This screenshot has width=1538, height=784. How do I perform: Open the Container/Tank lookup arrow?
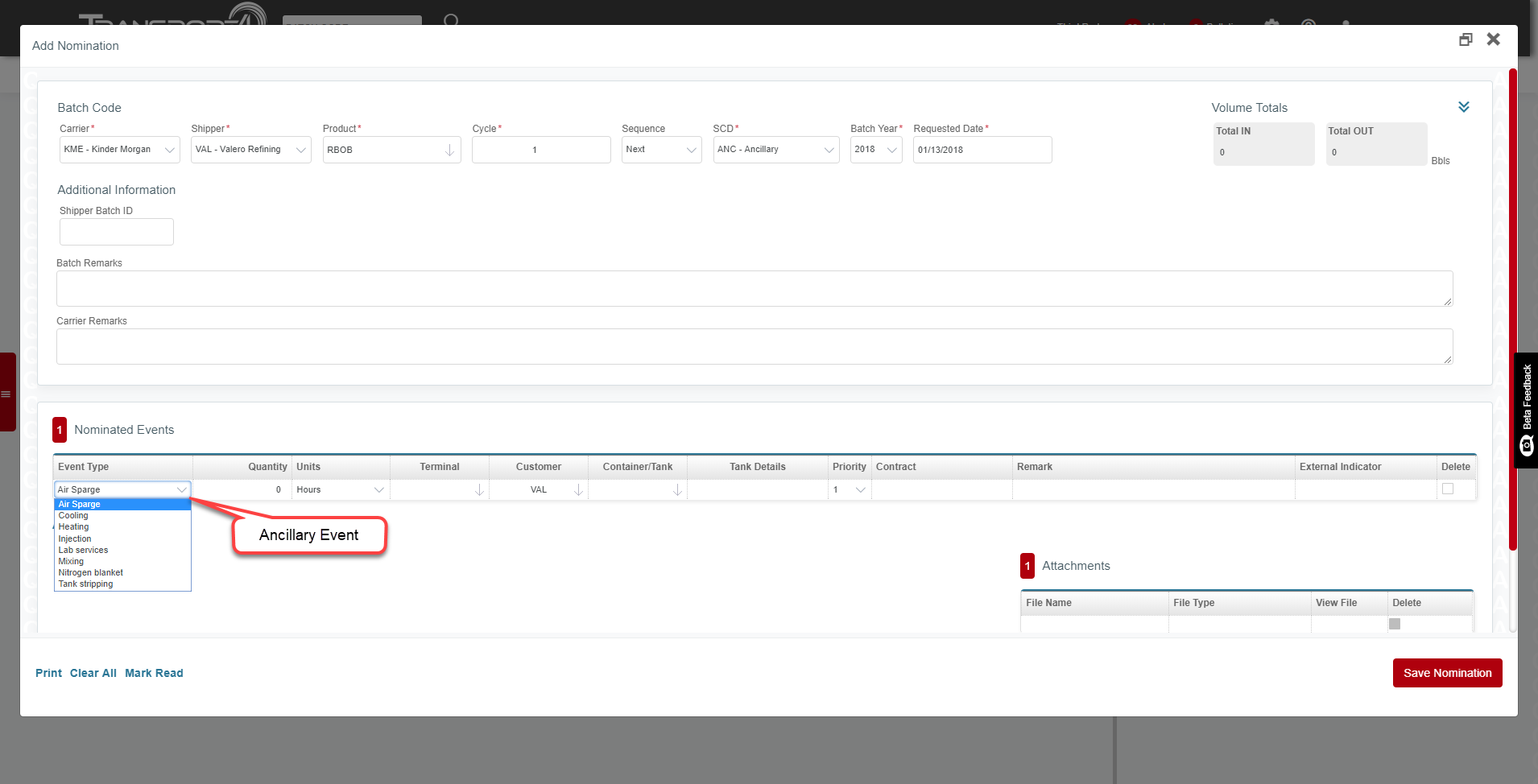[x=677, y=490]
